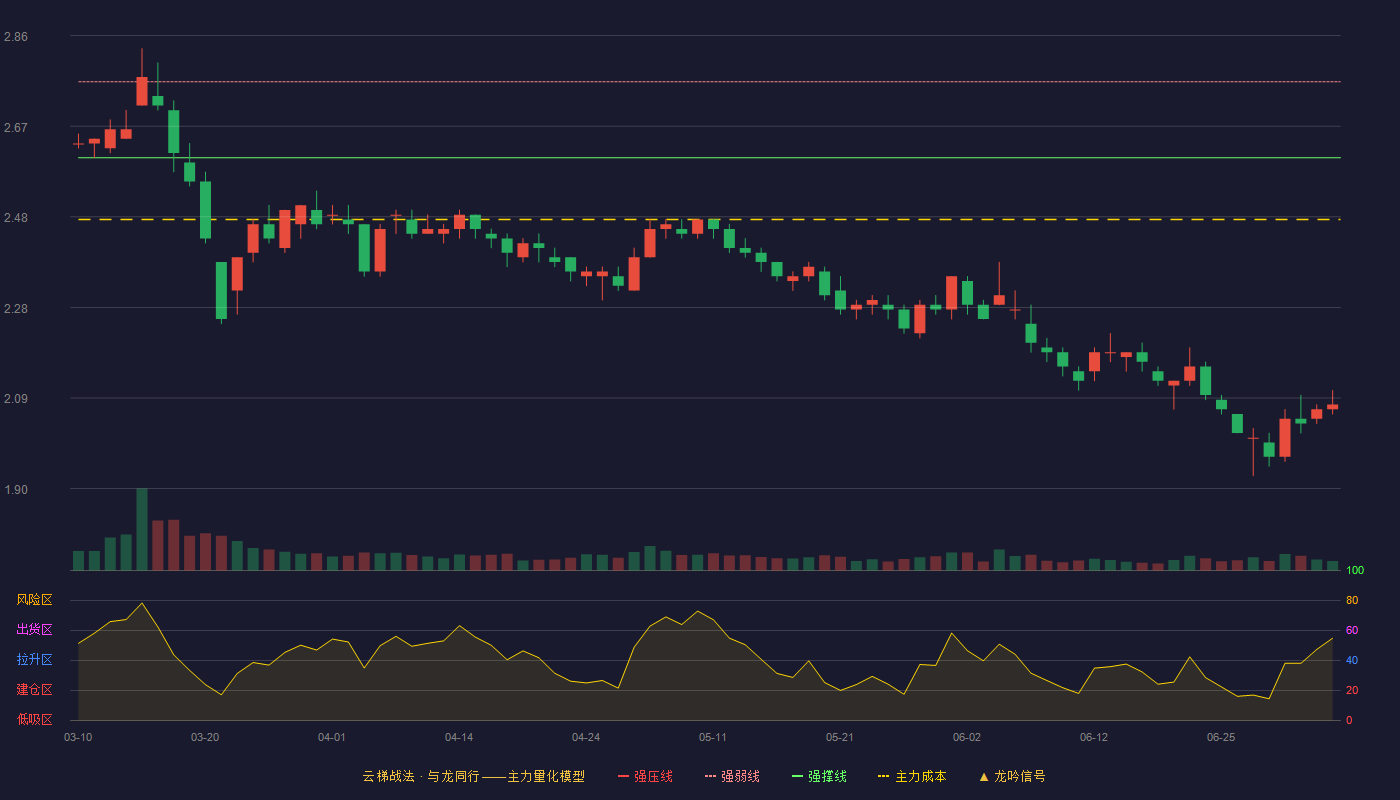Click the 04-14 date label
This screenshot has height=800, width=1400.
459,737
